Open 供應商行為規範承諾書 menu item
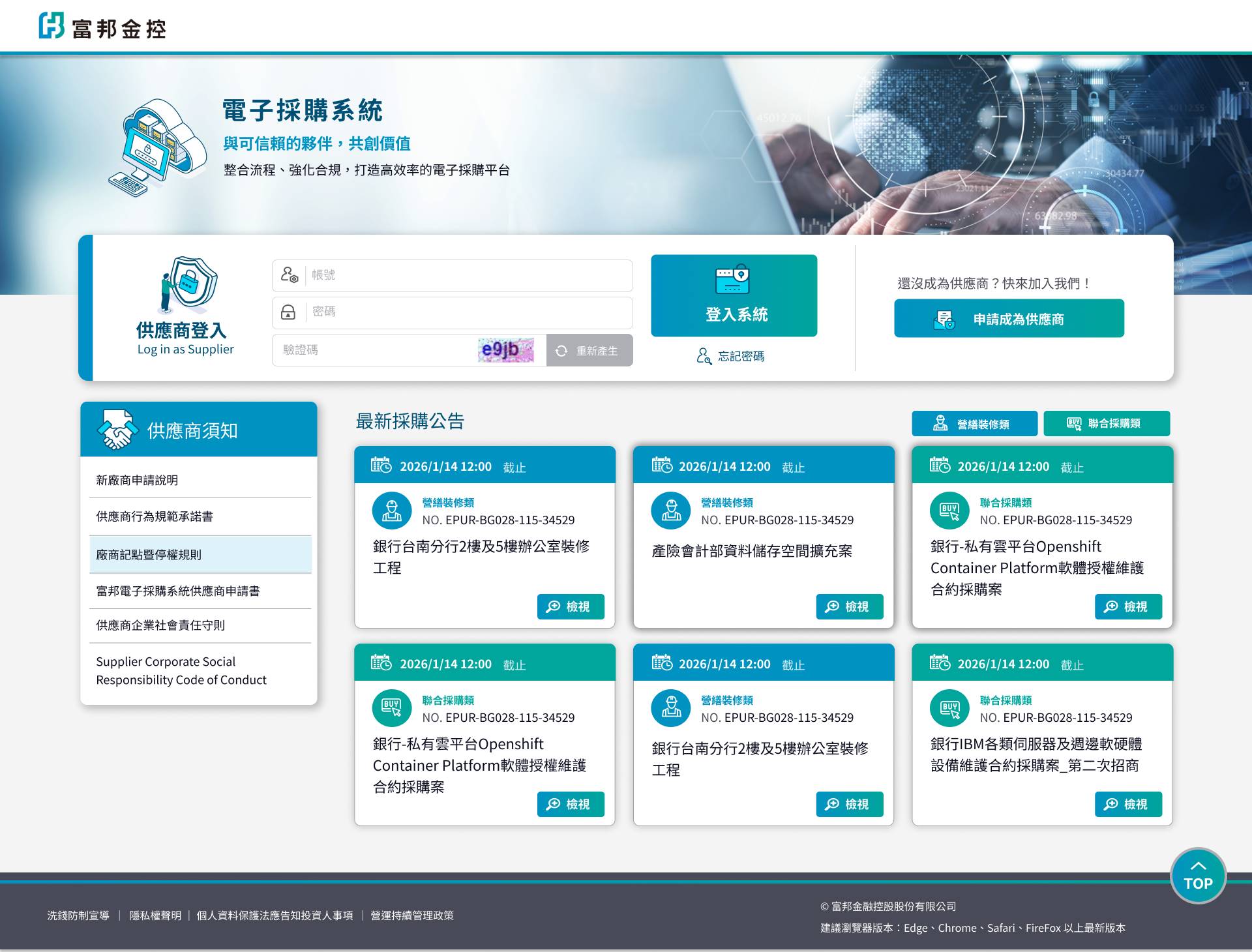 click(200, 516)
